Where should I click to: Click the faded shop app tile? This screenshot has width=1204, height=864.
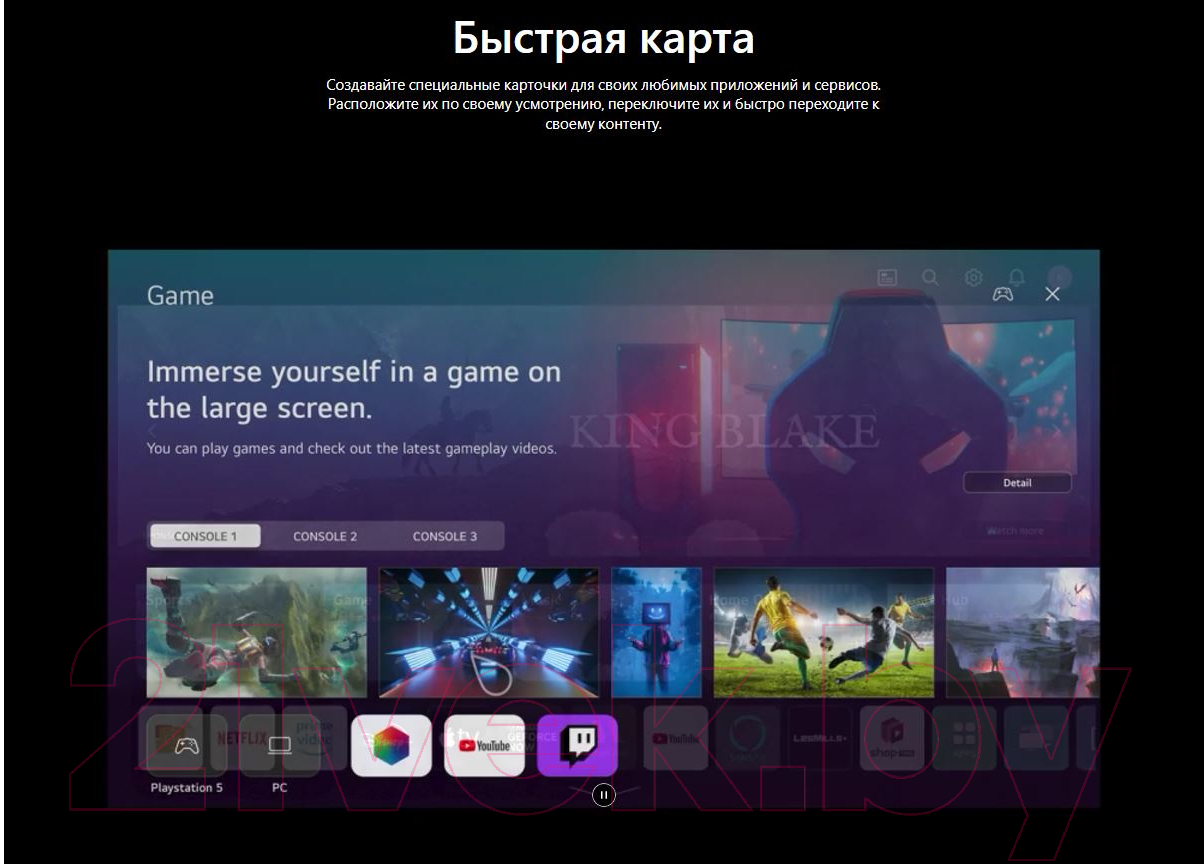[x=892, y=738]
